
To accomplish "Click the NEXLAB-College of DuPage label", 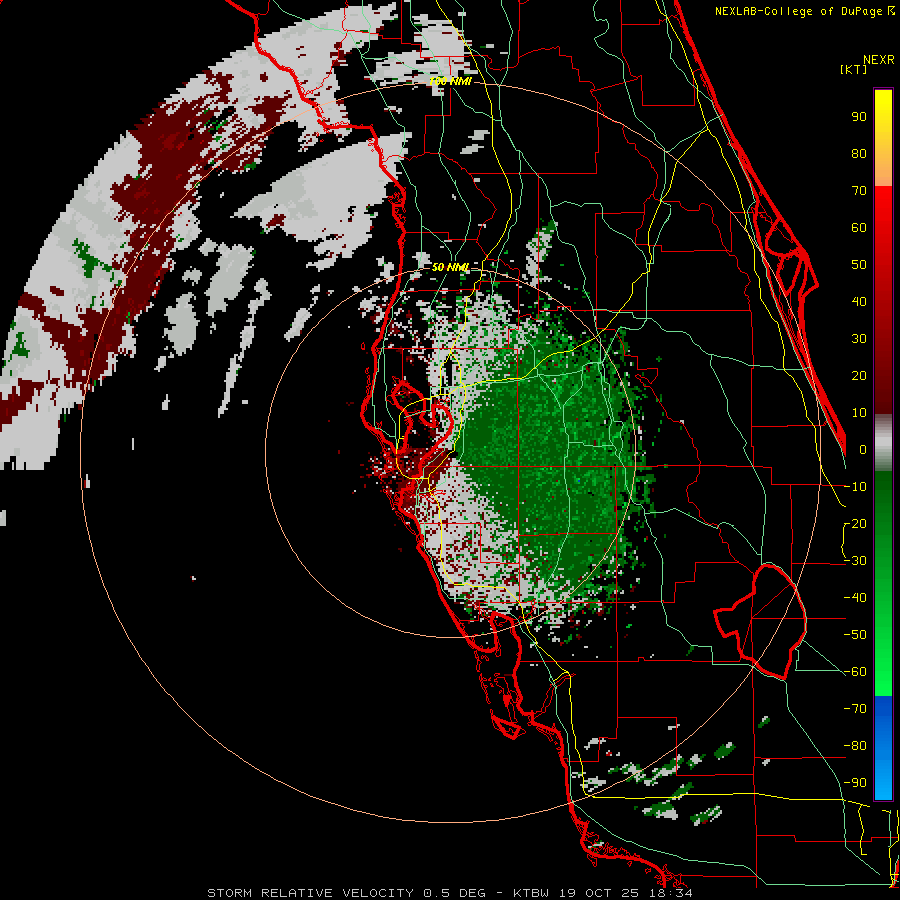I will point(798,11).
